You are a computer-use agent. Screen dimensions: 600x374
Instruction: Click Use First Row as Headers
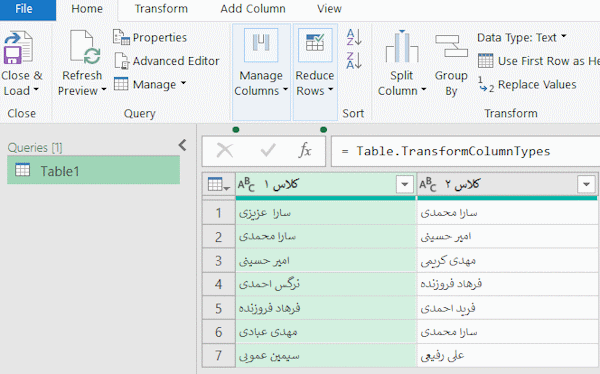539,61
